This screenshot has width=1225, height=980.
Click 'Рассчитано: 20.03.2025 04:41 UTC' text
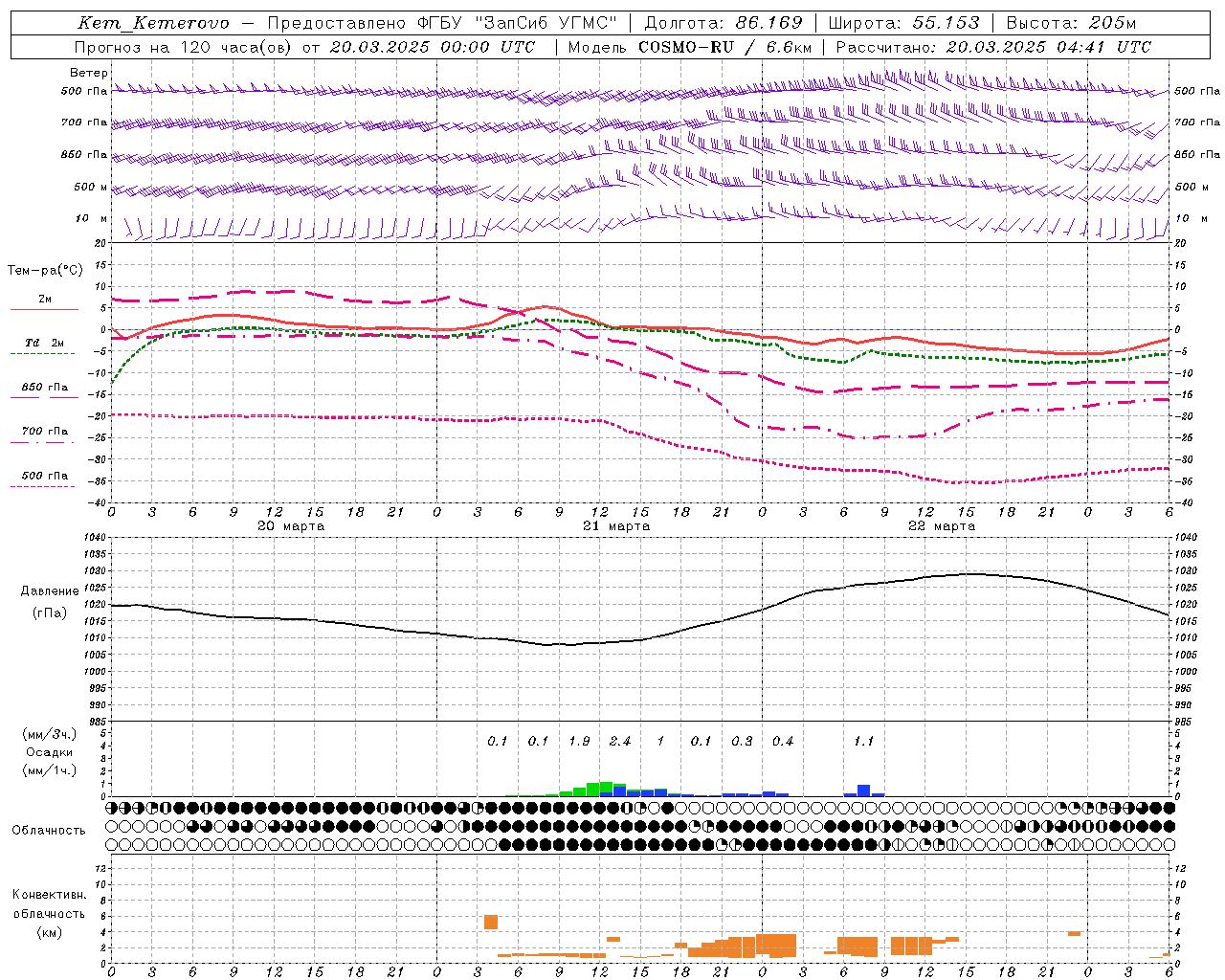coord(993,47)
